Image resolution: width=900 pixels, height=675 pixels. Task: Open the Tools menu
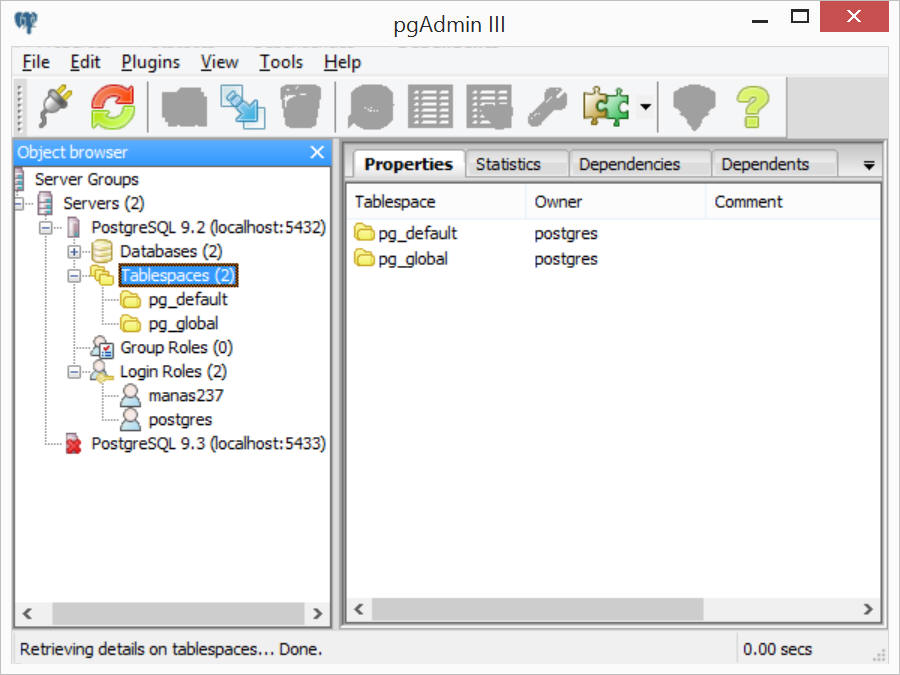coord(281,62)
